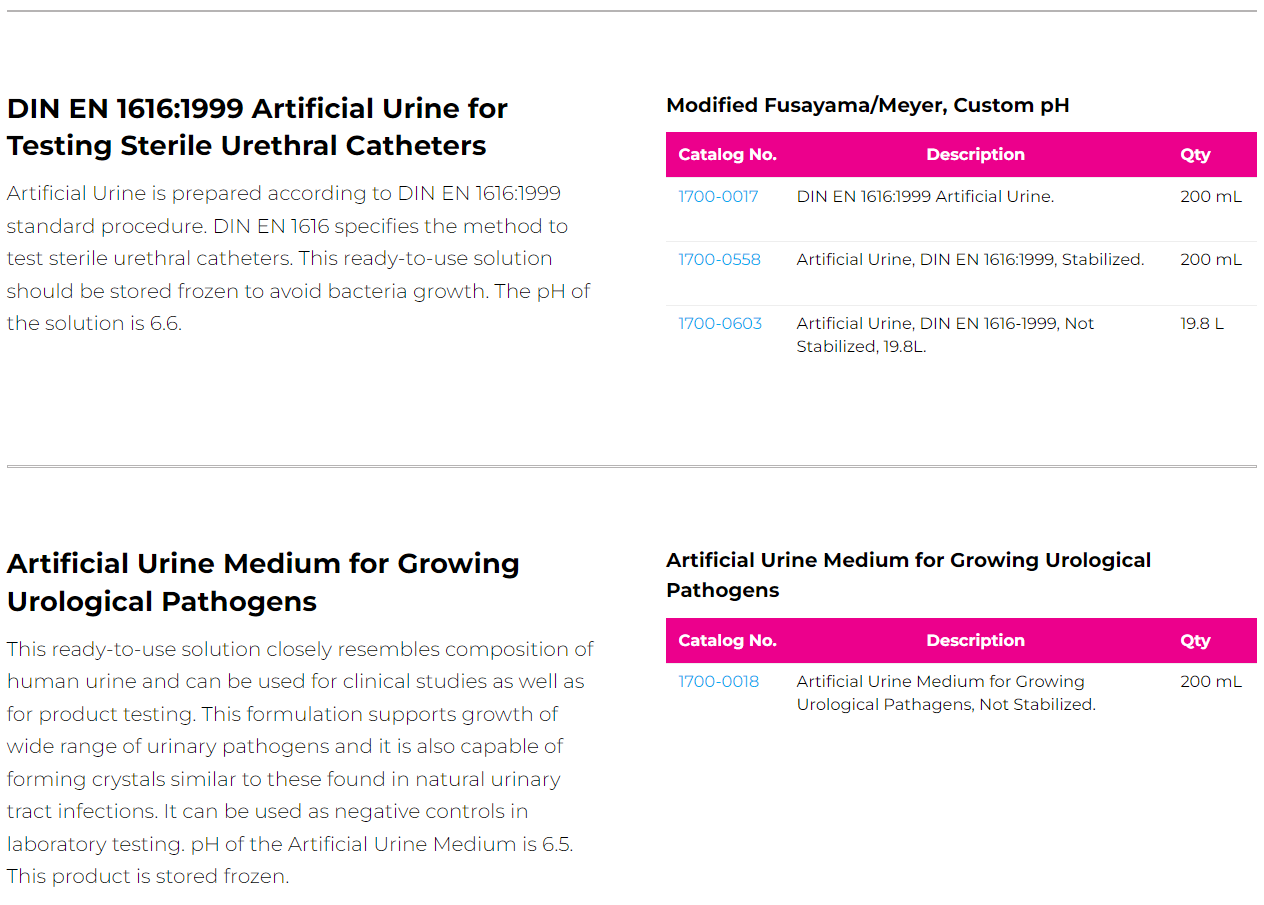This screenshot has height=905, width=1264.
Task: Click Catalog No. header in Urological Pathogens table
Action: click(727, 641)
